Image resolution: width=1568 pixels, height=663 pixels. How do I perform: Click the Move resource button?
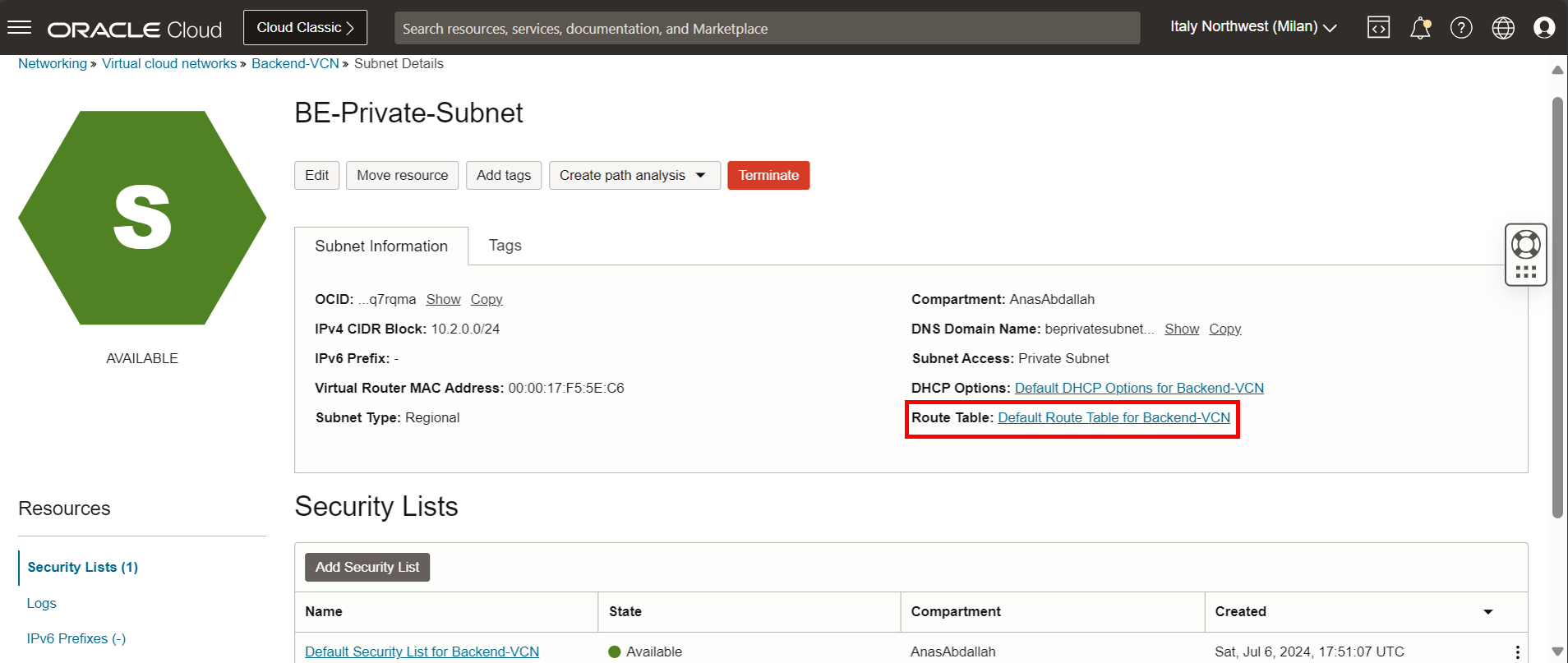(402, 175)
